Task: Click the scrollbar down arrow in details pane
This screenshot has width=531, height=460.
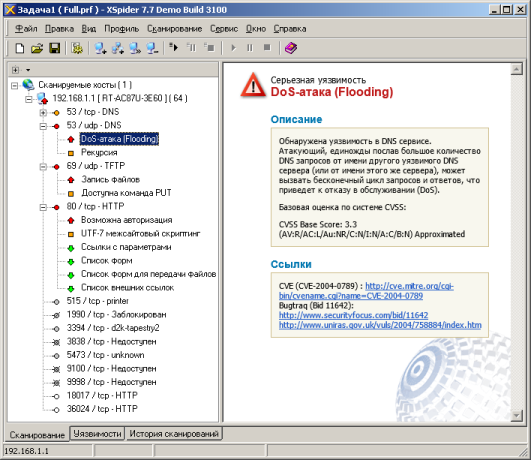Action: pos(516,415)
